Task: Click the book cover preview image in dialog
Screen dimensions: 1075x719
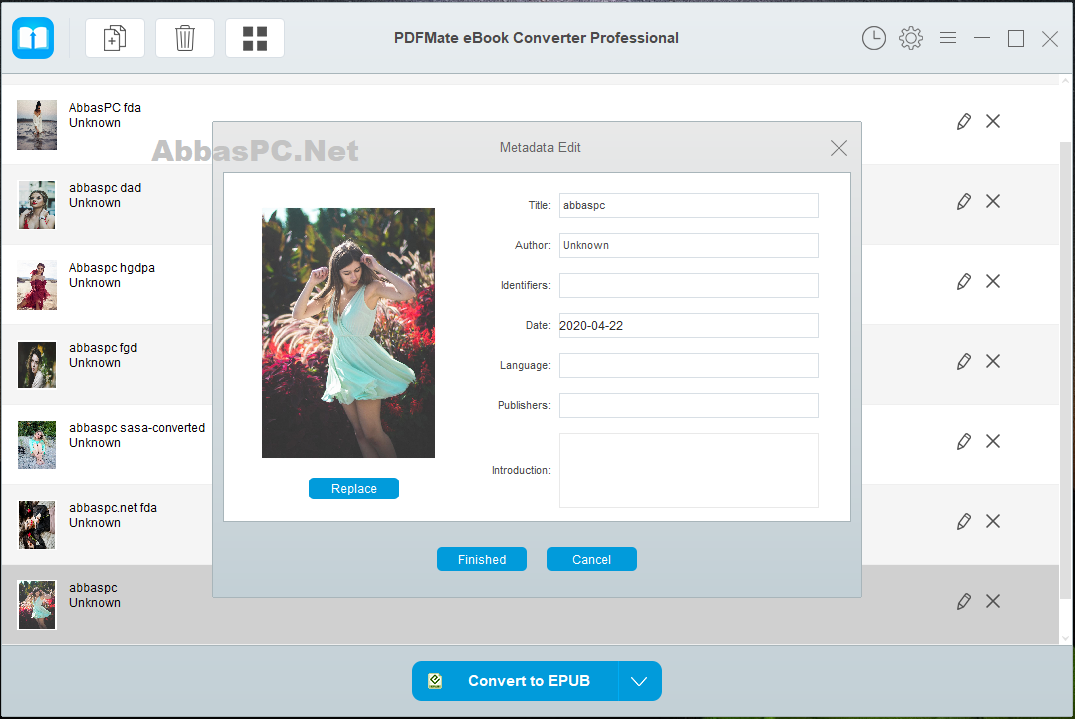Action: (x=348, y=333)
